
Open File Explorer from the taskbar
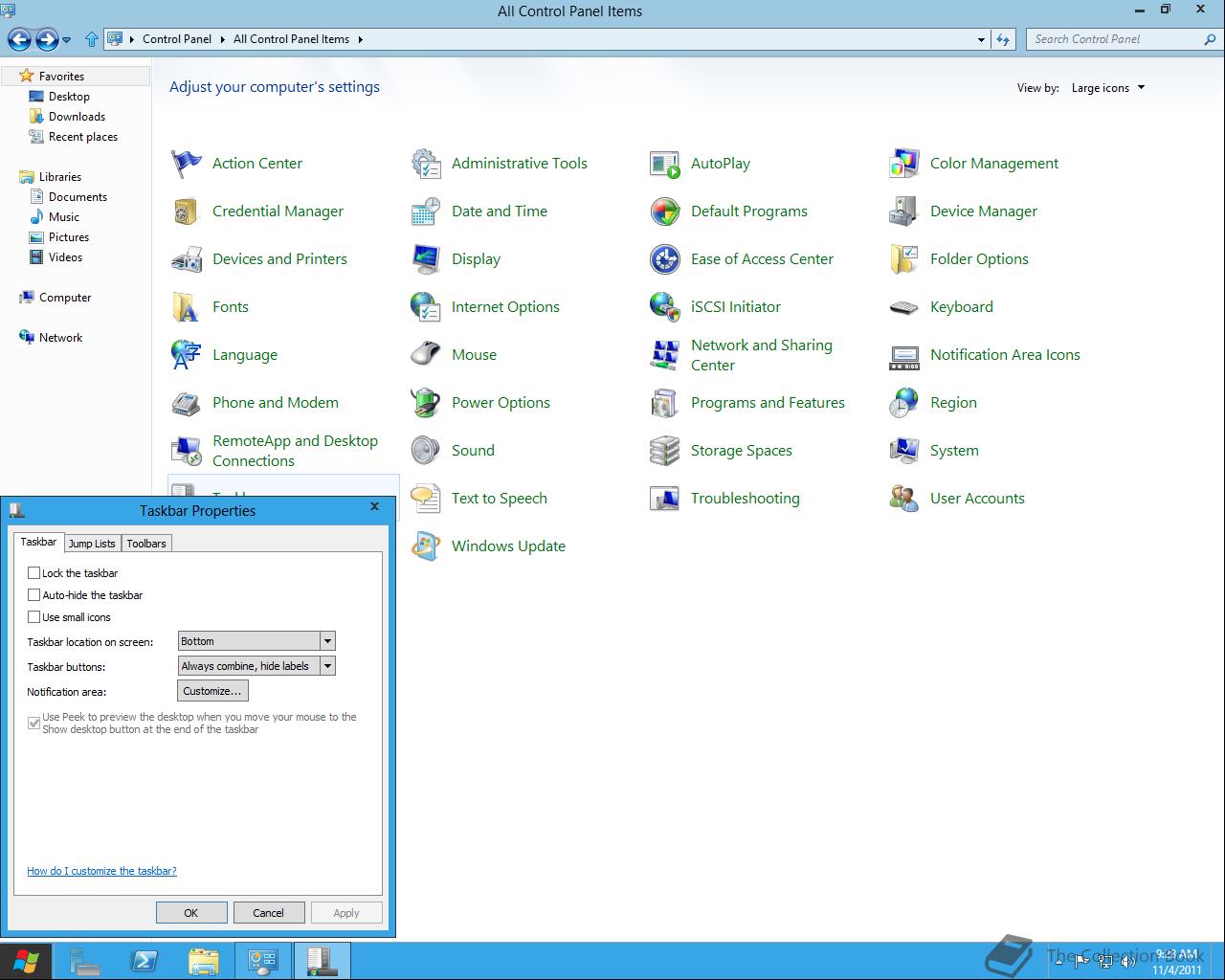204,961
